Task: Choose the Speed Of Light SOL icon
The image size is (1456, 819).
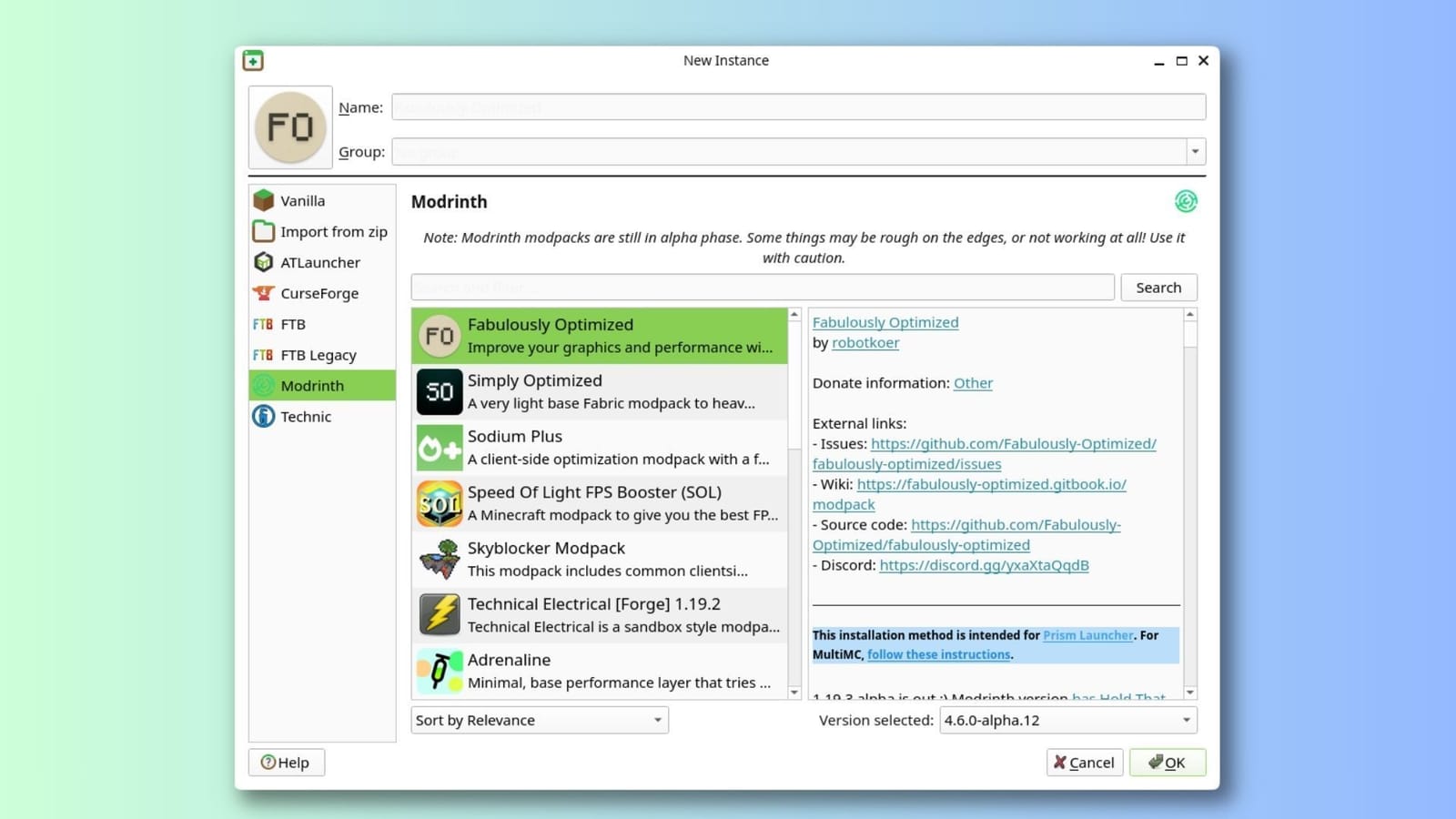Action: click(x=440, y=503)
